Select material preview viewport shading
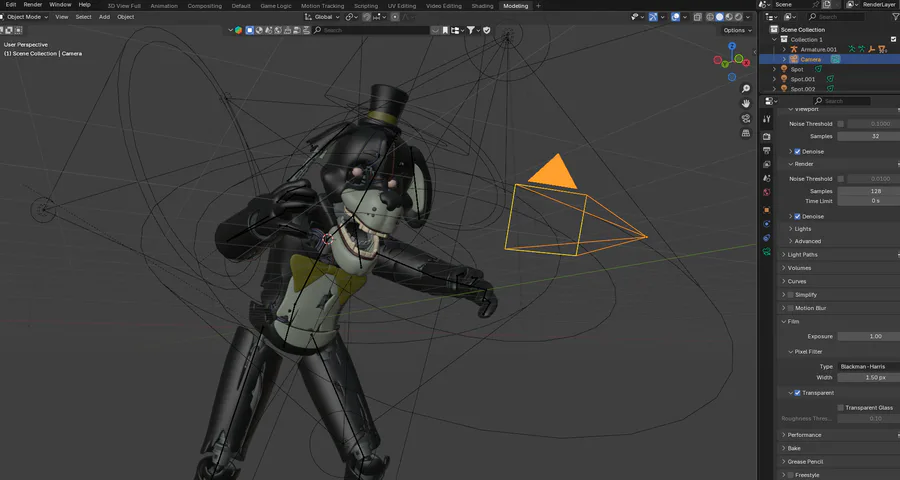Image resolution: width=900 pixels, height=480 pixels. 729,17
